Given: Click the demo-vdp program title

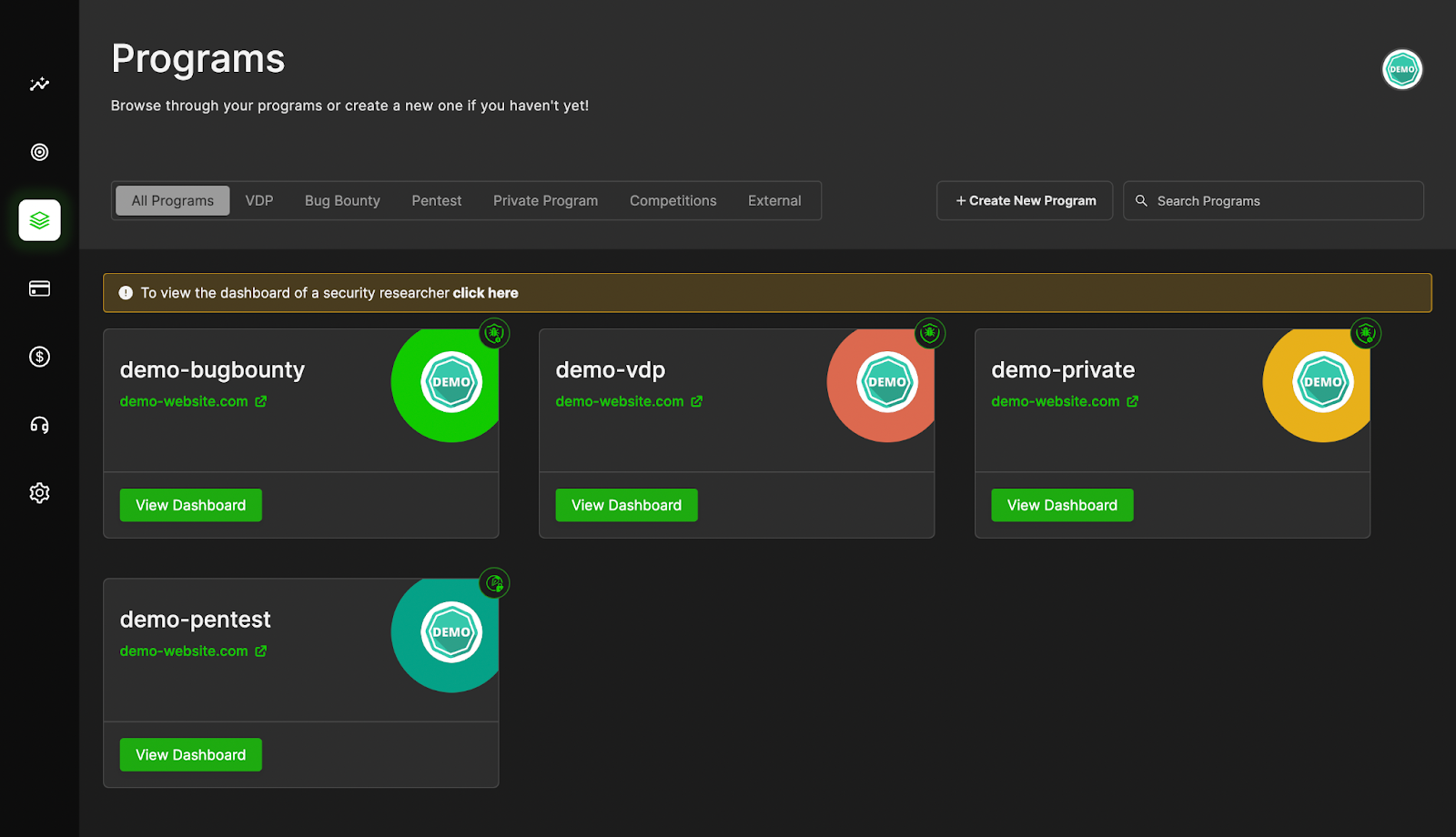Looking at the screenshot, I should [x=611, y=370].
